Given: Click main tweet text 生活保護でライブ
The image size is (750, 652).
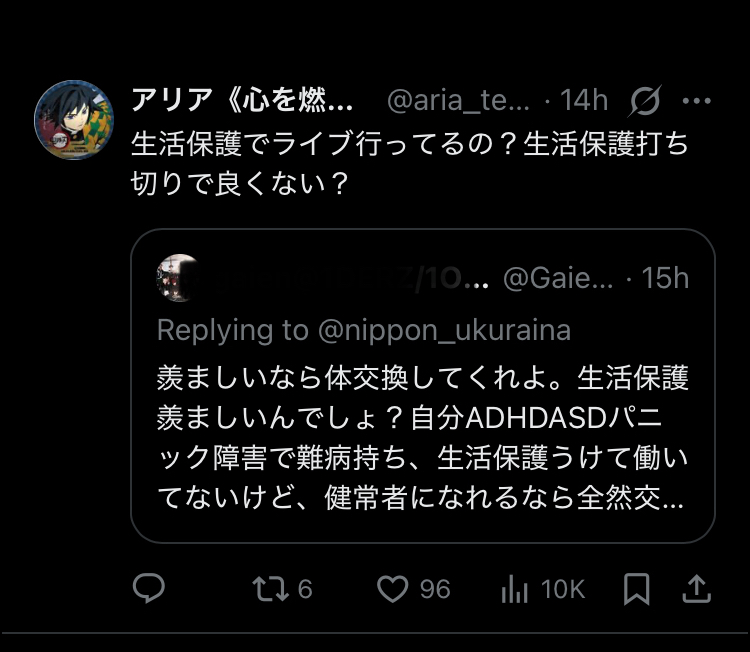Looking at the screenshot, I should pos(410,164).
